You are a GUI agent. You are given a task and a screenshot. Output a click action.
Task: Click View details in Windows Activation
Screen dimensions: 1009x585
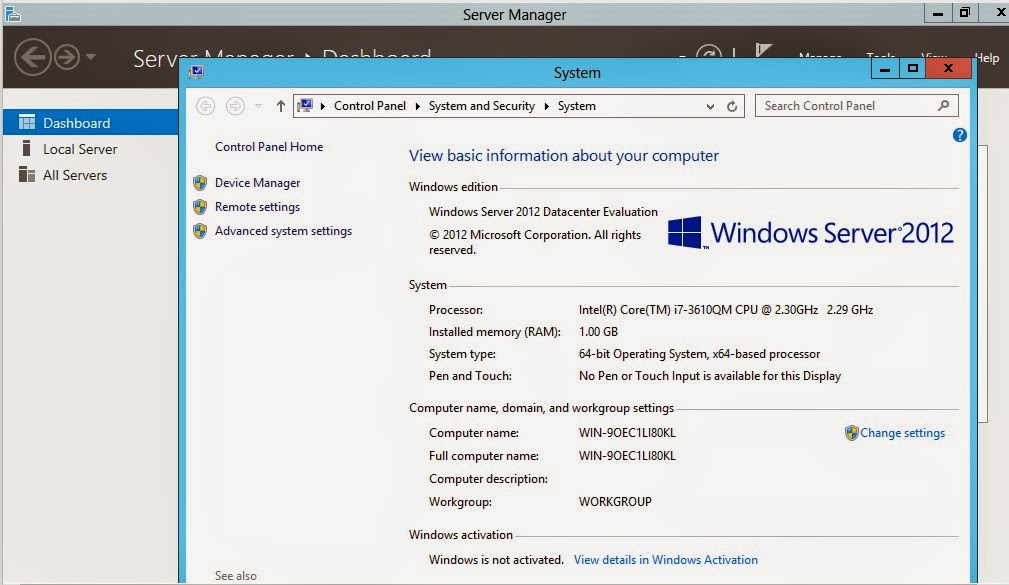[665, 560]
